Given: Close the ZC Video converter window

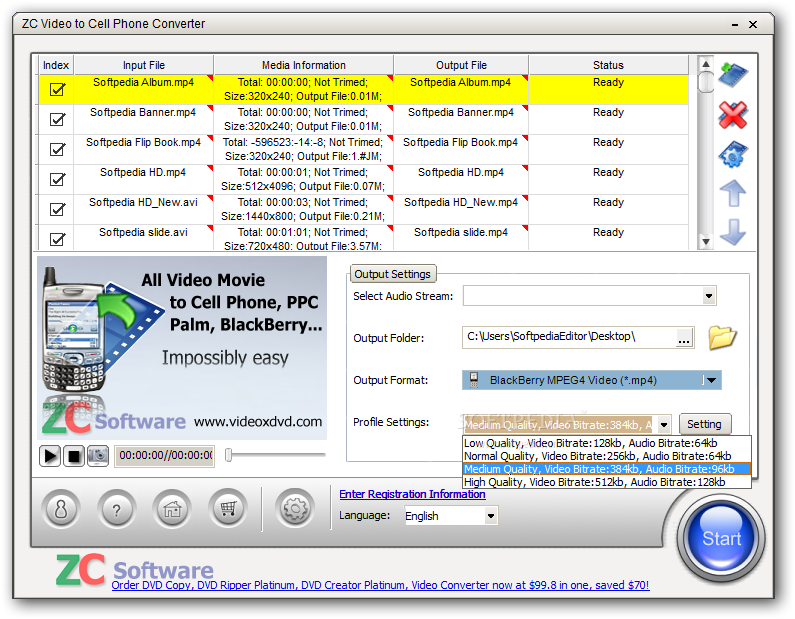Looking at the screenshot, I should tap(753, 24).
